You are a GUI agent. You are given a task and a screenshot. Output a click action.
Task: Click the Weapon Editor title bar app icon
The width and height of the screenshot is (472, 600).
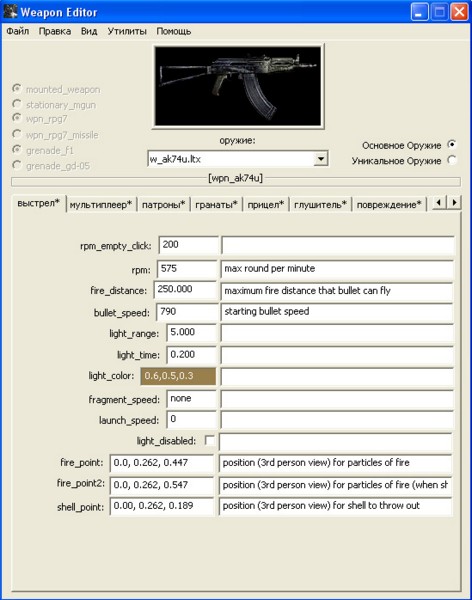point(10,12)
